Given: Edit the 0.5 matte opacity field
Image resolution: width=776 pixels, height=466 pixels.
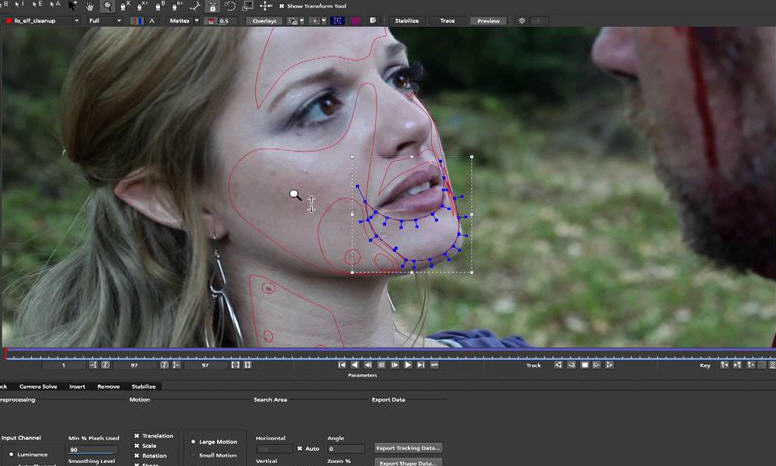Looking at the screenshot, I should click(226, 21).
